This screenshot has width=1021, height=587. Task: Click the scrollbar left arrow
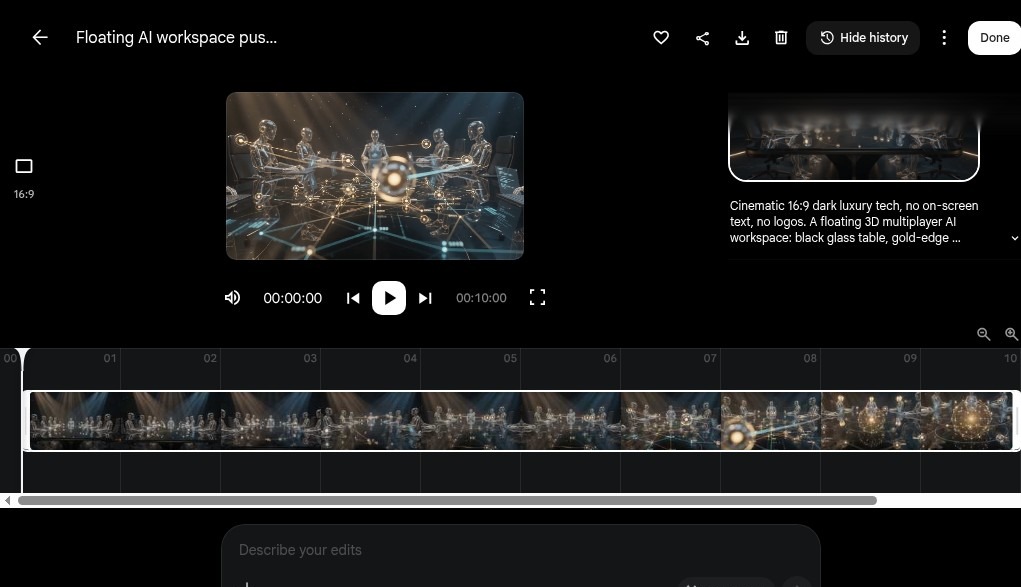tap(7, 500)
